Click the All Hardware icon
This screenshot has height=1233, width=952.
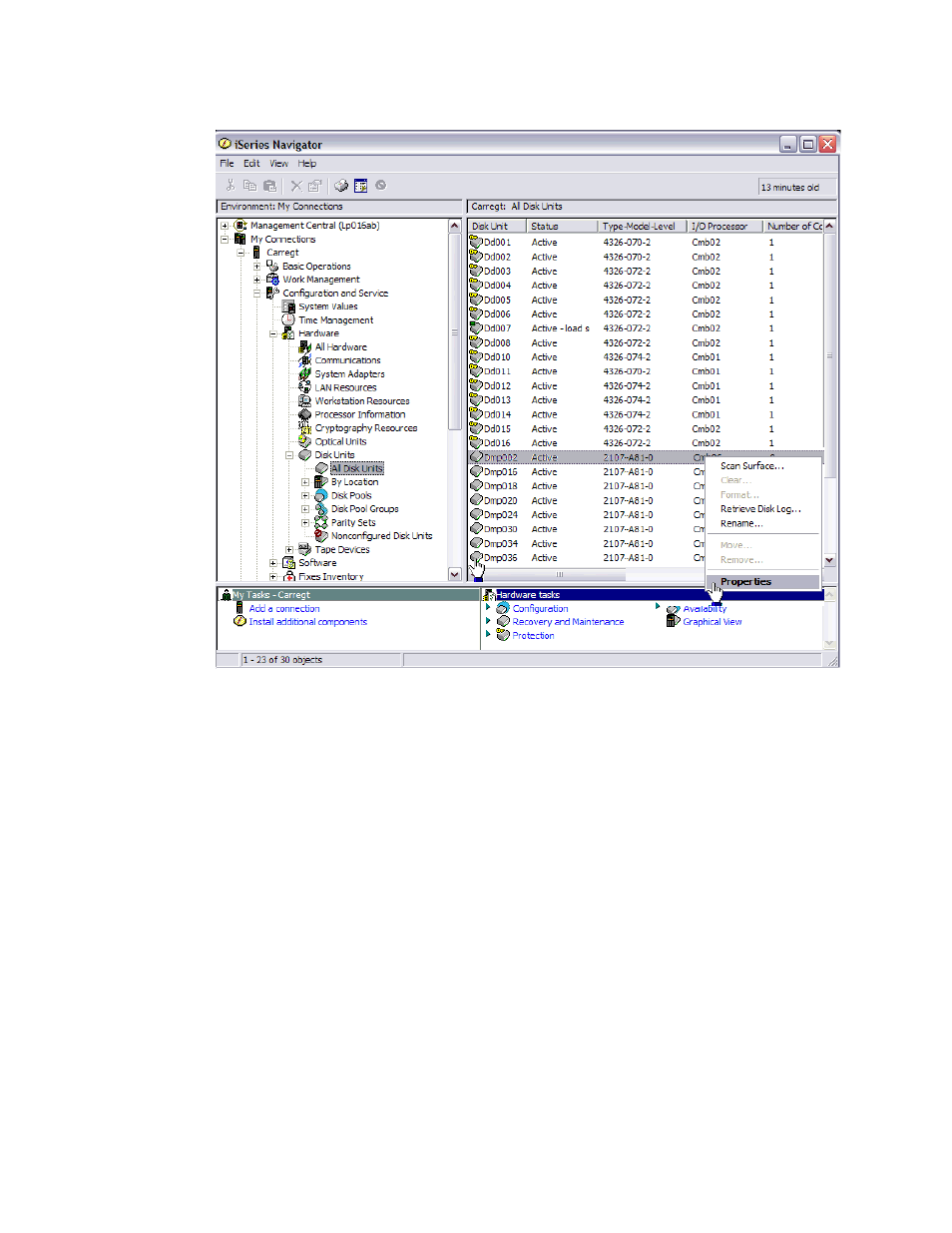[305, 347]
